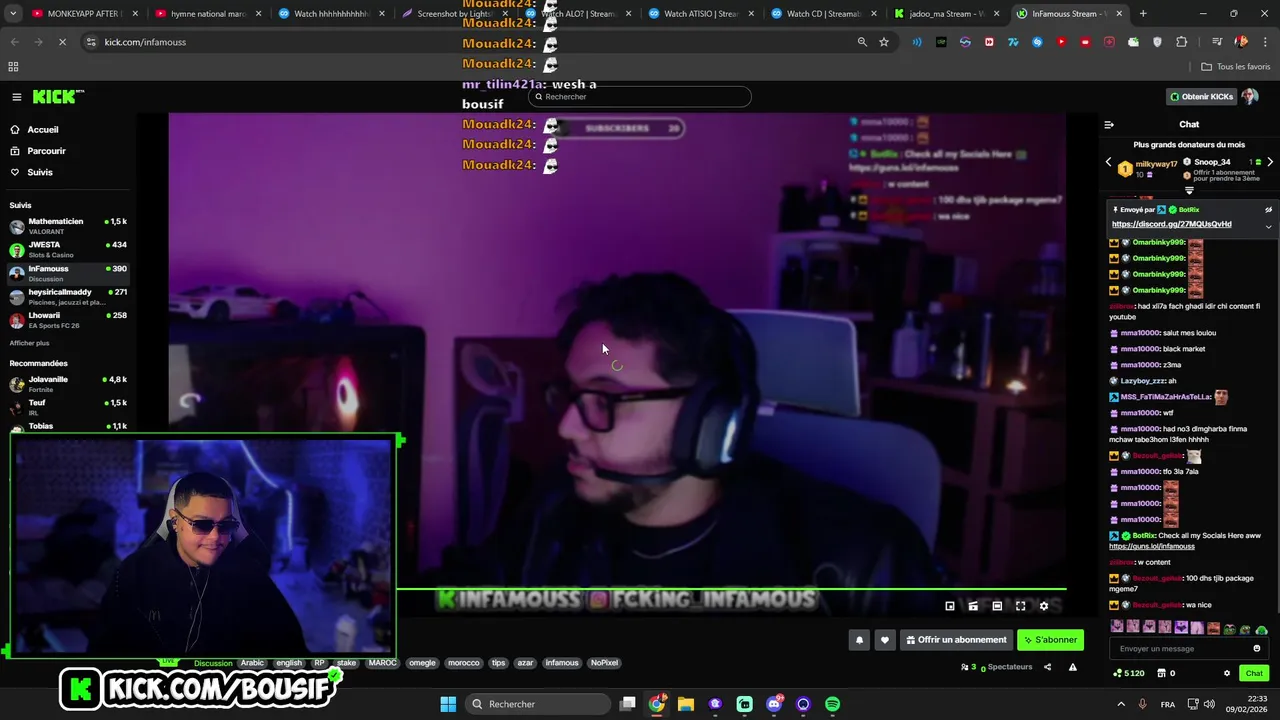Open the Kick hamburger sidebar menu

coord(17,97)
